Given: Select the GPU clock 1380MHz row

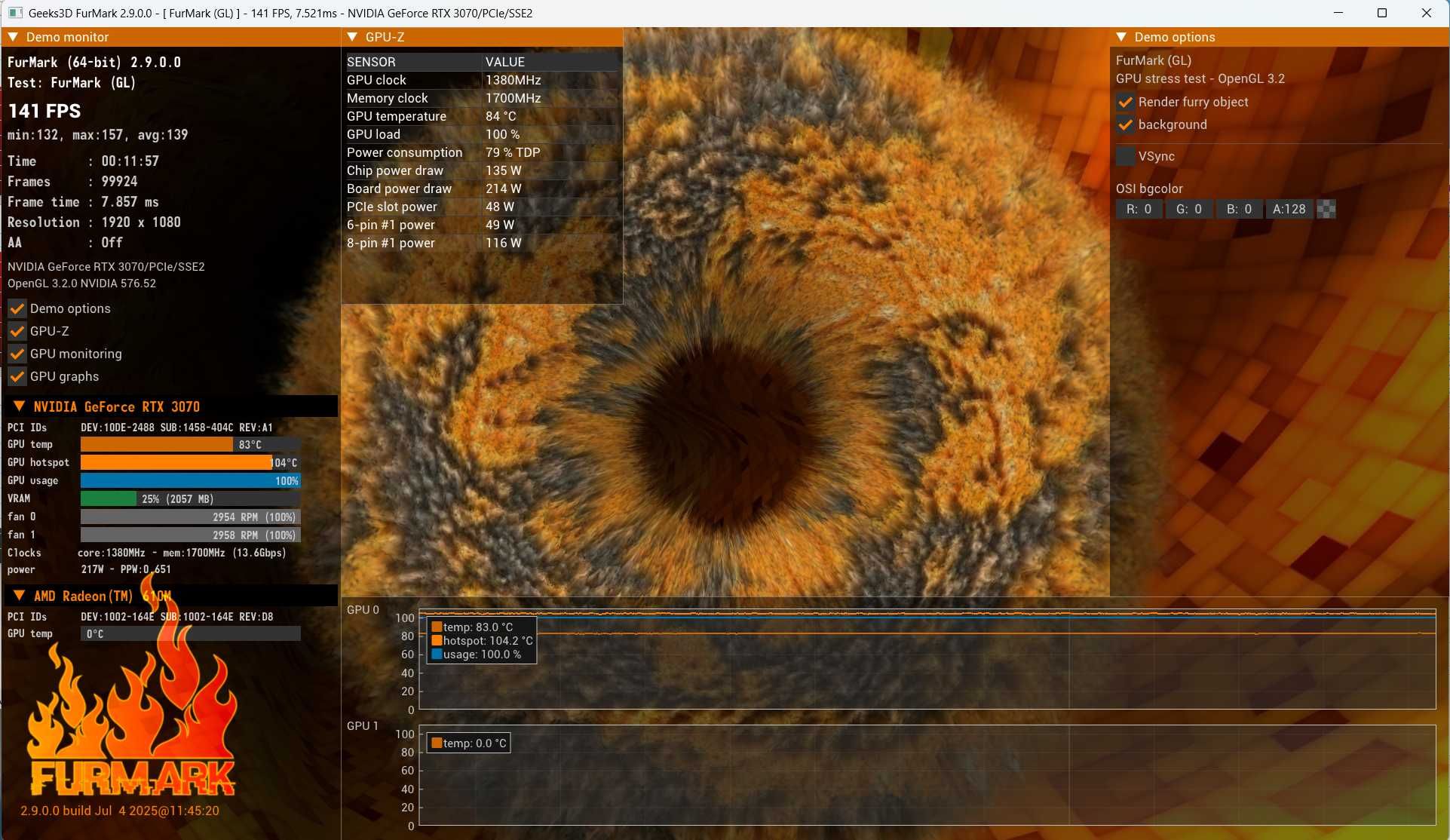Looking at the screenshot, I should [481, 80].
